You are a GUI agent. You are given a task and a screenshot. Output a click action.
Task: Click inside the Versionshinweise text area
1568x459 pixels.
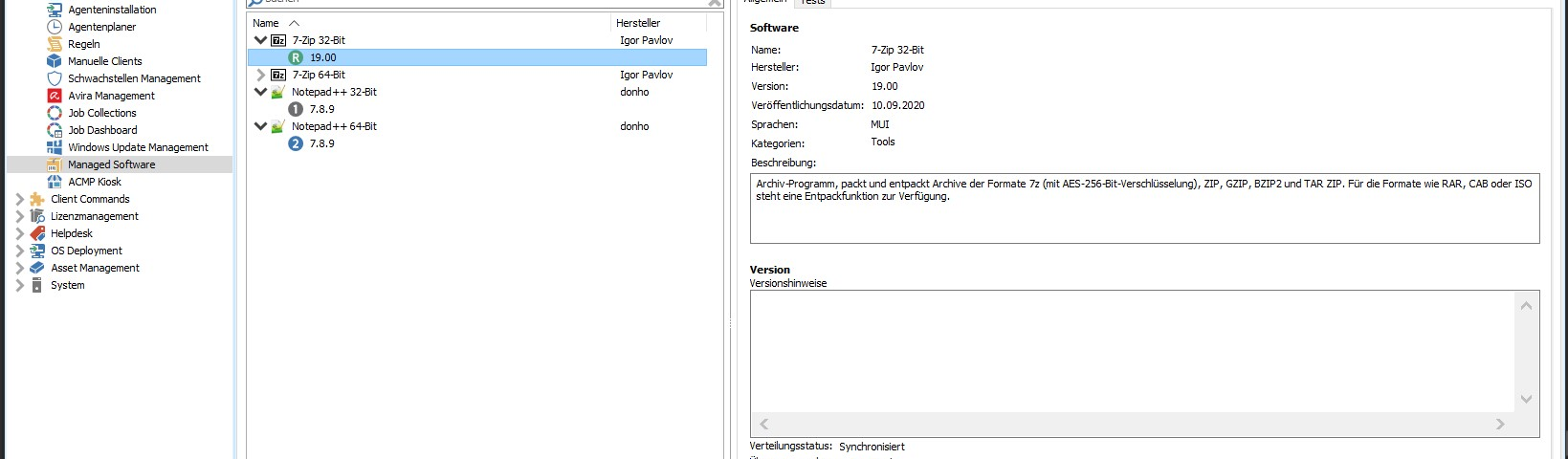[x=1133, y=351]
